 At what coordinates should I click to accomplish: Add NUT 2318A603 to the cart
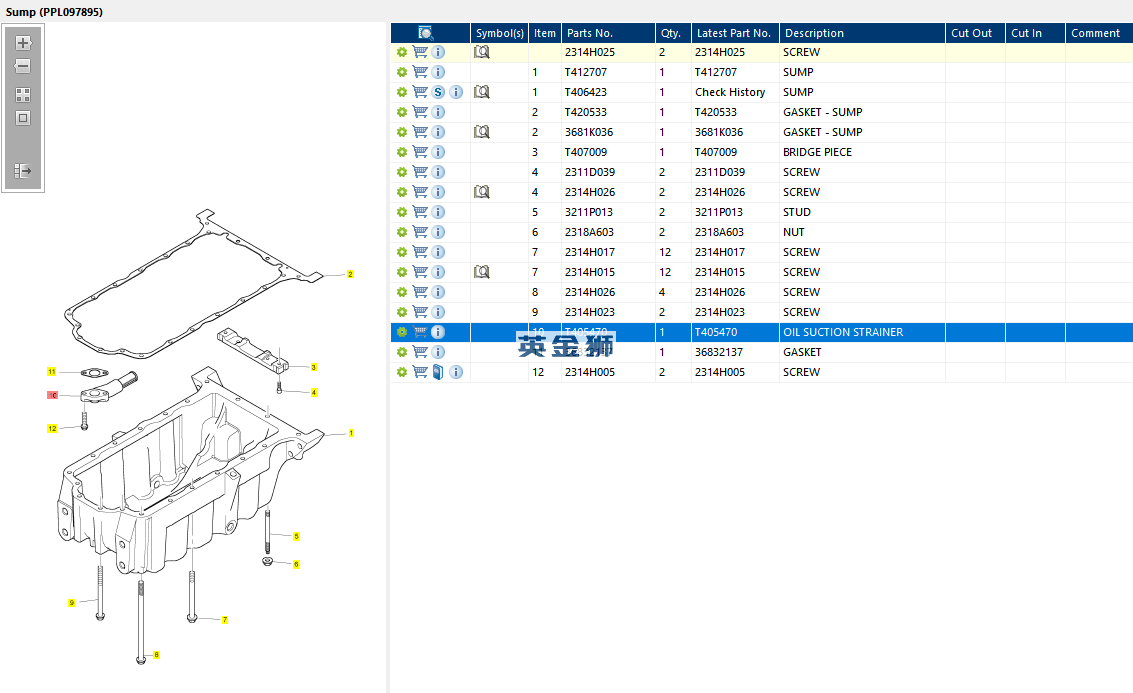pos(420,232)
